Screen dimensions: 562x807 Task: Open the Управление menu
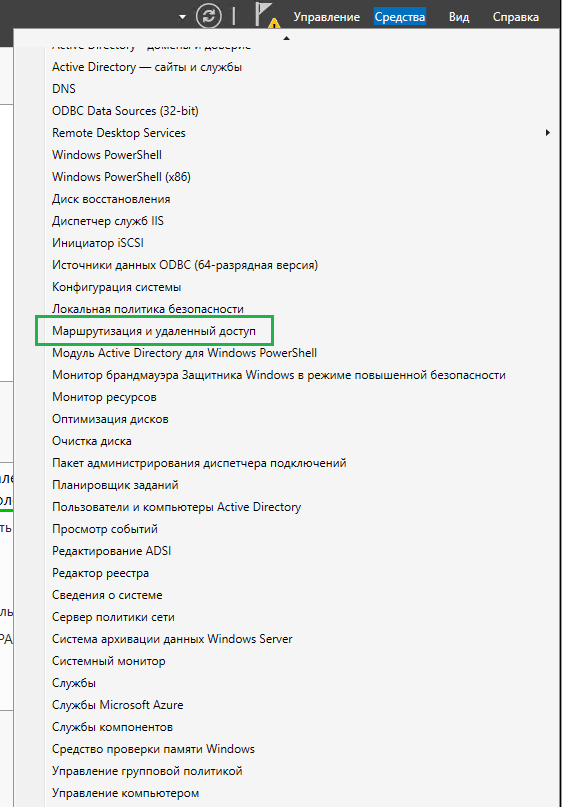tap(326, 17)
